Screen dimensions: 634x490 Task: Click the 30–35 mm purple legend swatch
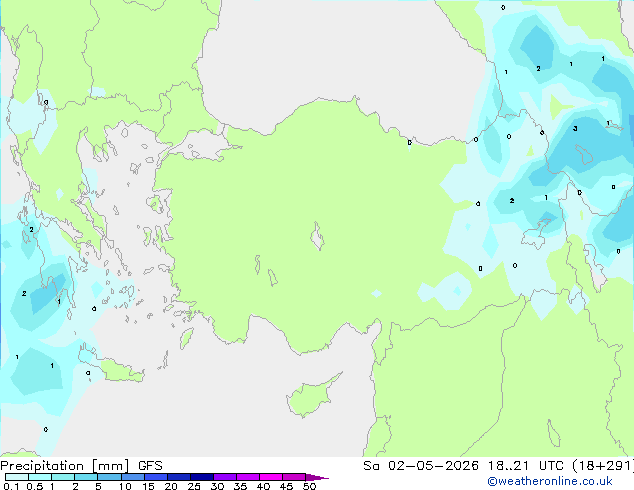225,477
